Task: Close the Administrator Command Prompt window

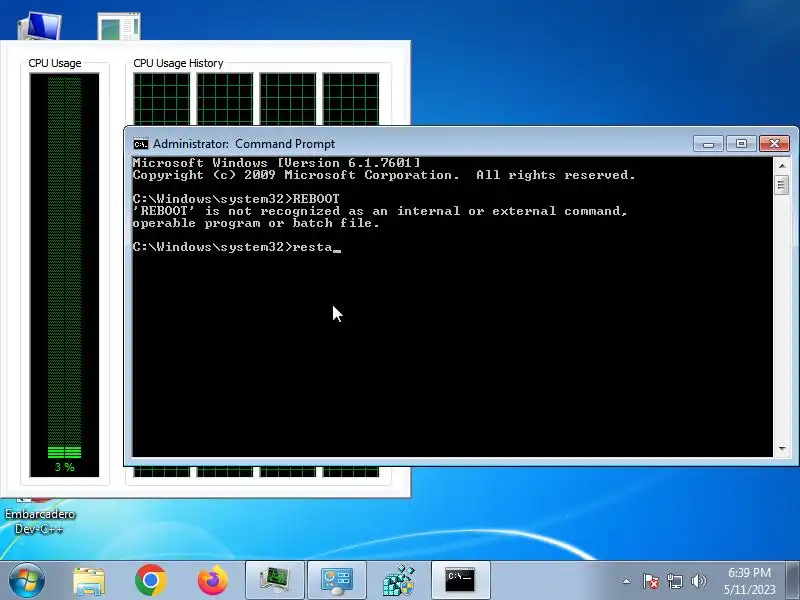Action: point(774,143)
